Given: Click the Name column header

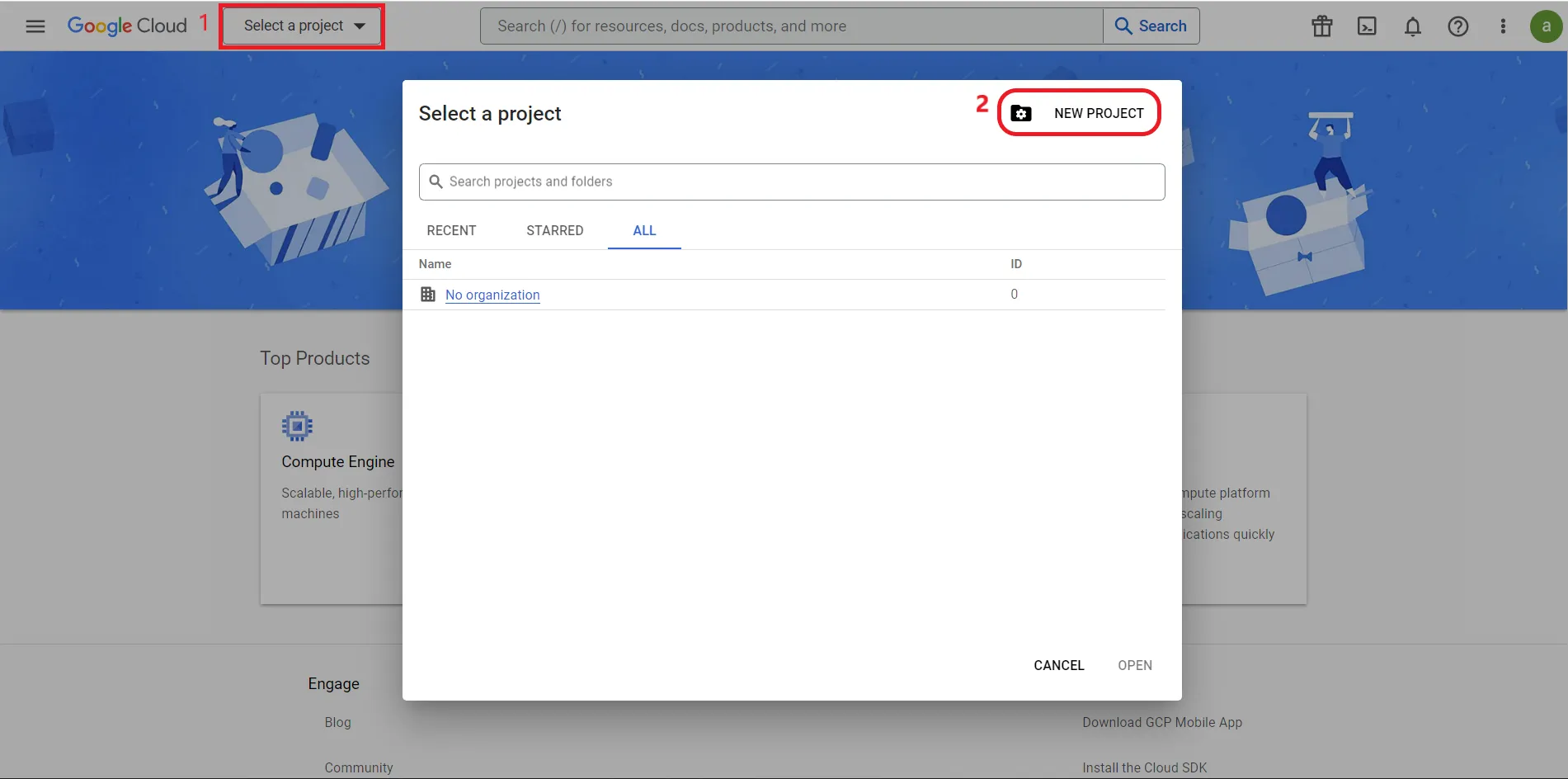Looking at the screenshot, I should (435, 264).
